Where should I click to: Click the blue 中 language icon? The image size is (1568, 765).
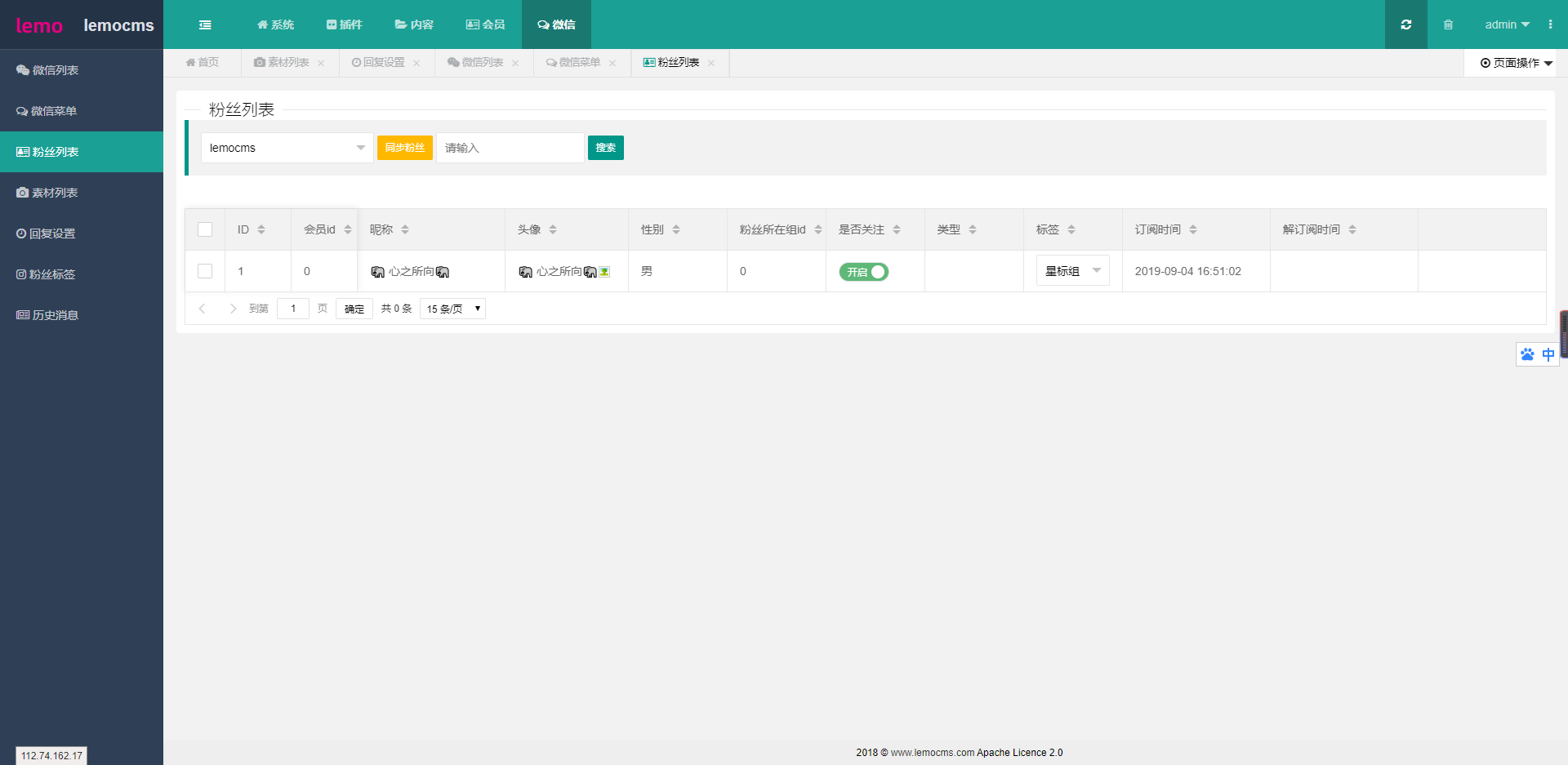(1548, 354)
